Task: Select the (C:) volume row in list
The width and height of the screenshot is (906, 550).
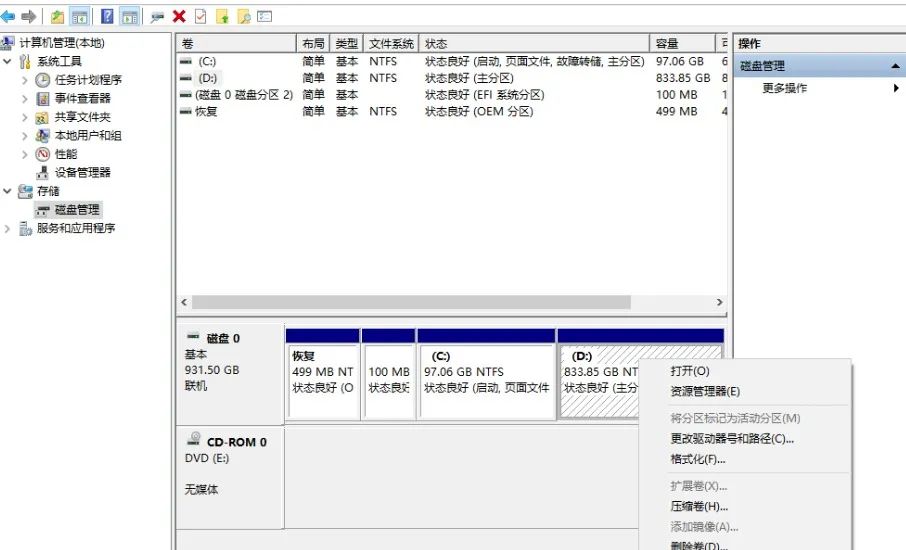Action: (x=452, y=61)
